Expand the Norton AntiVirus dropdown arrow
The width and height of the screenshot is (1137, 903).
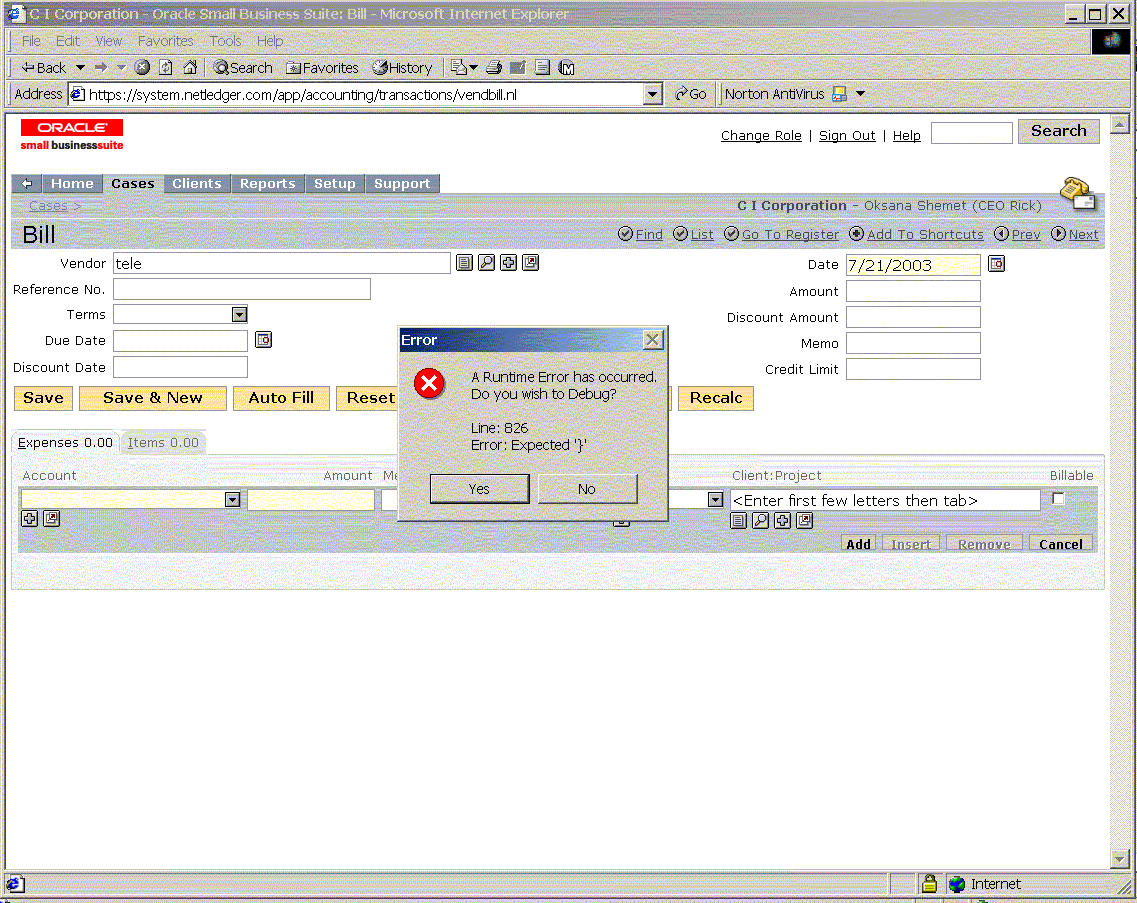pyautogui.click(x=861, y=94)
